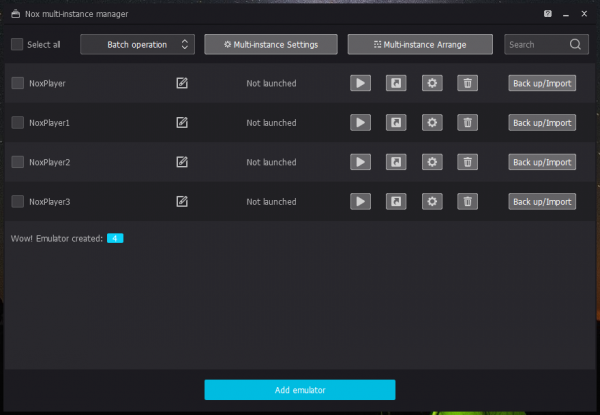Delete the NoxPlayer1 instance via trash icon

click(467, 122)
